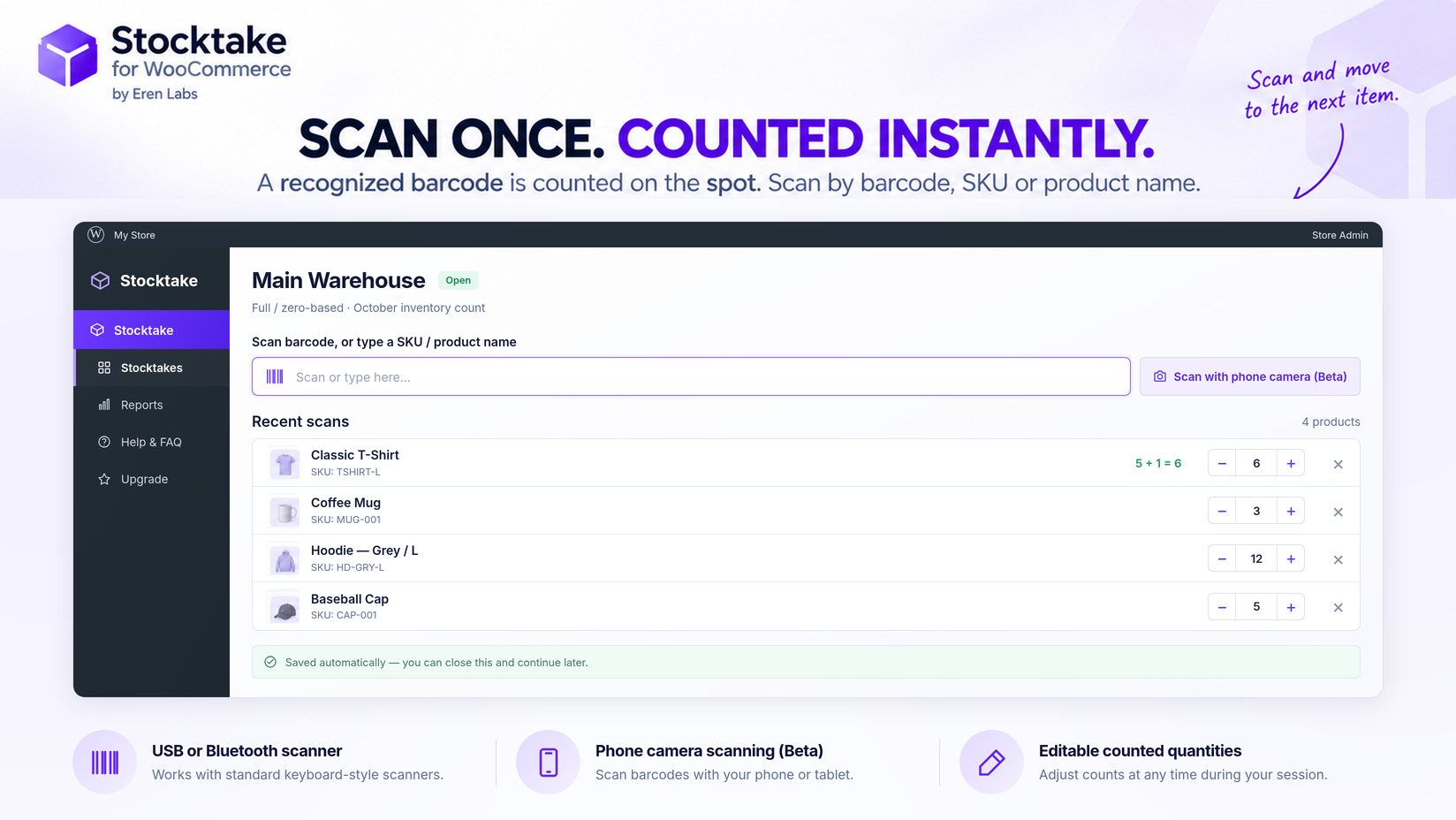Open the Stocktakes submenu item

(x=151, y=368)
